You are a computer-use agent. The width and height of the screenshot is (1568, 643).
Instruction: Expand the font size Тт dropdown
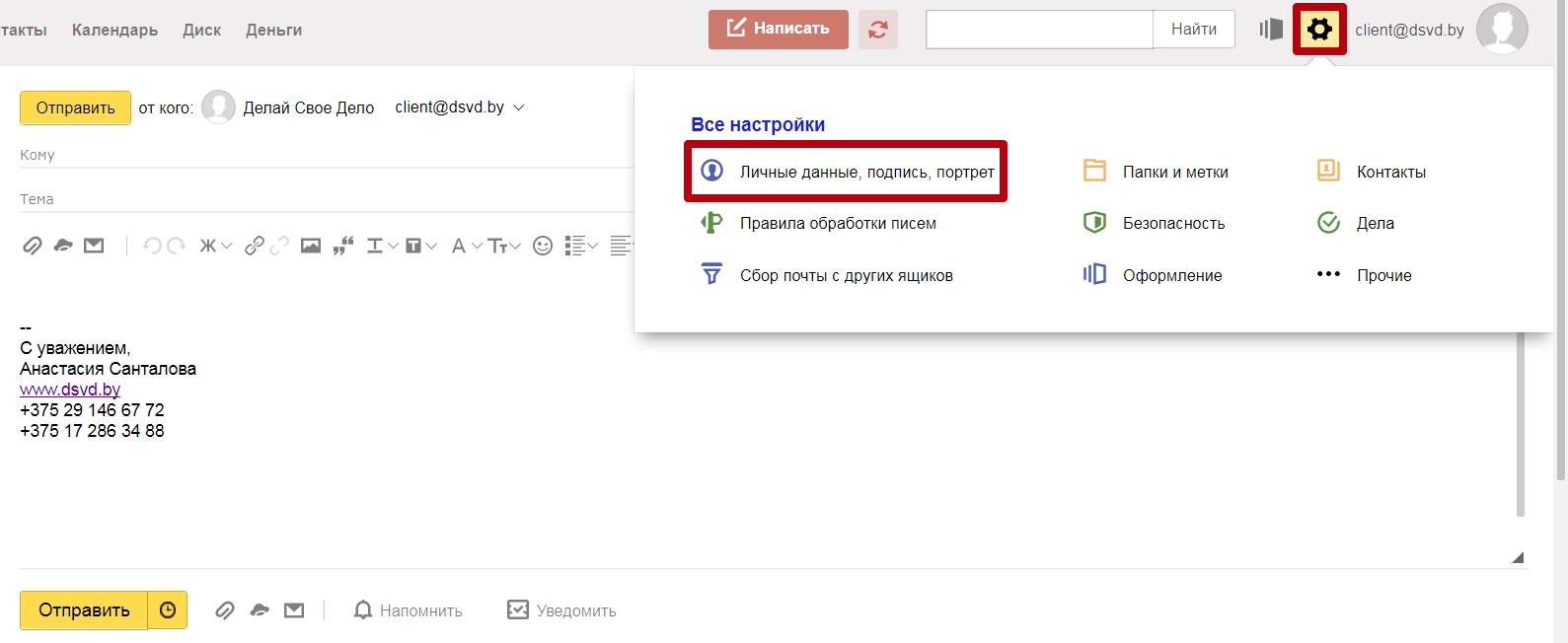503,246
